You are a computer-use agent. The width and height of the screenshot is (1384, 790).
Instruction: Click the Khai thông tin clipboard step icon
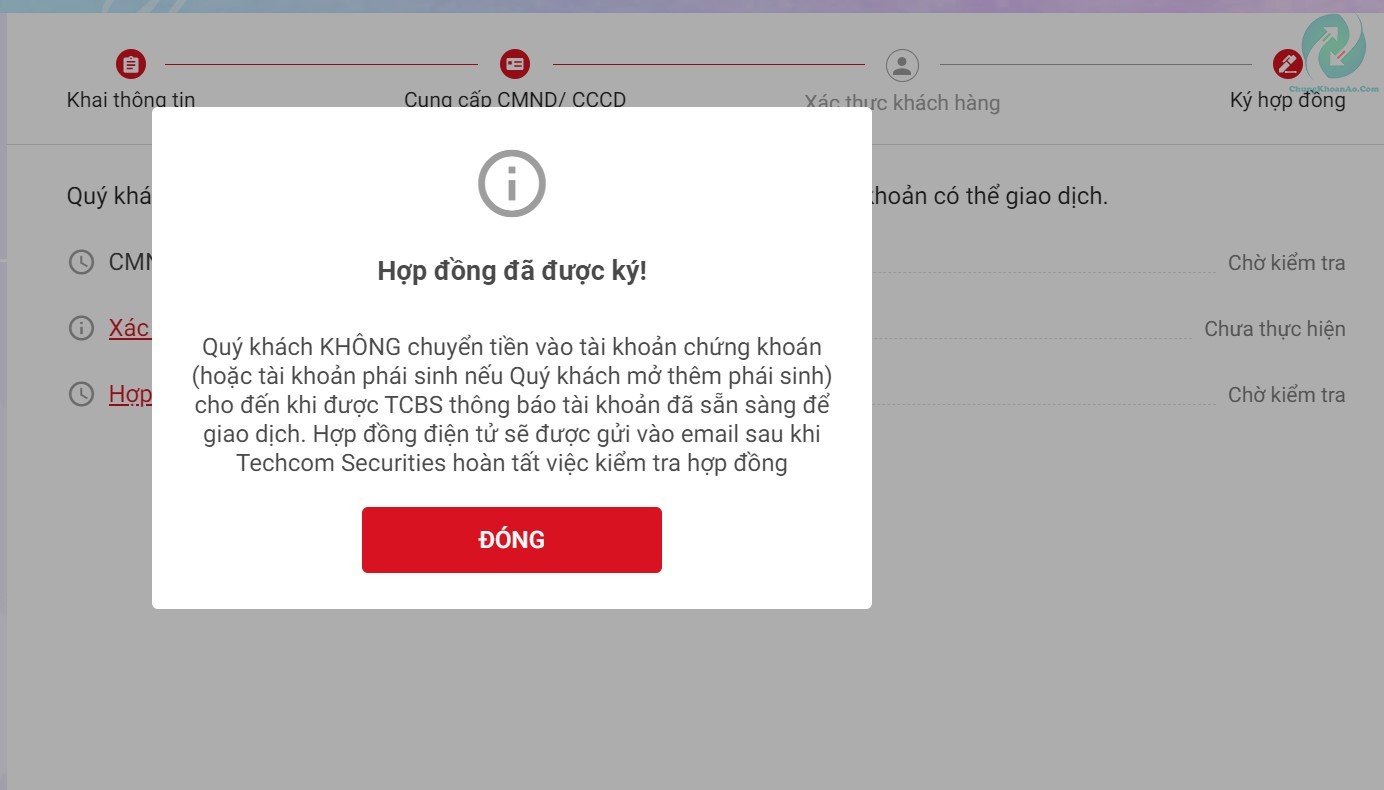pos(130,63)
